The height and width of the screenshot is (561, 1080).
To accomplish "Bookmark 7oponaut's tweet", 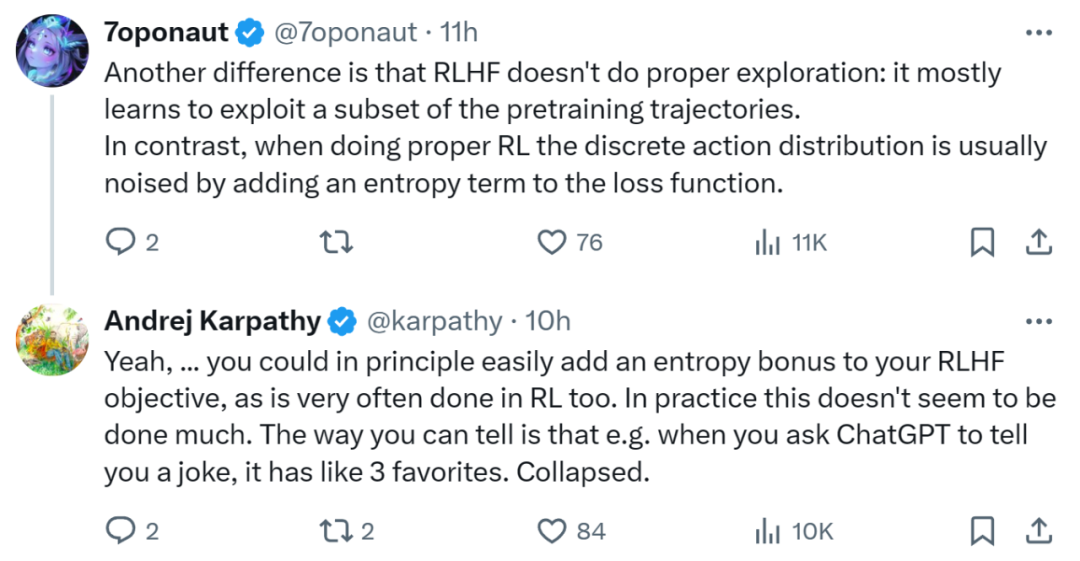I will [982, 243].
